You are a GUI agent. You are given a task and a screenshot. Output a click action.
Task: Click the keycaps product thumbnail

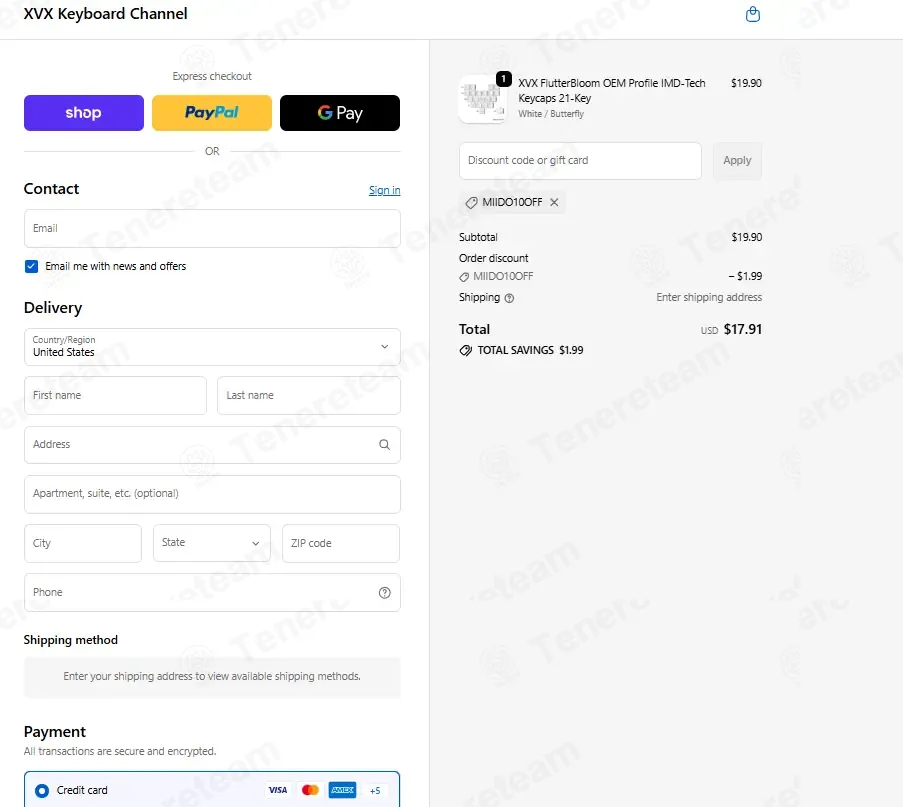tap(483, 98)
